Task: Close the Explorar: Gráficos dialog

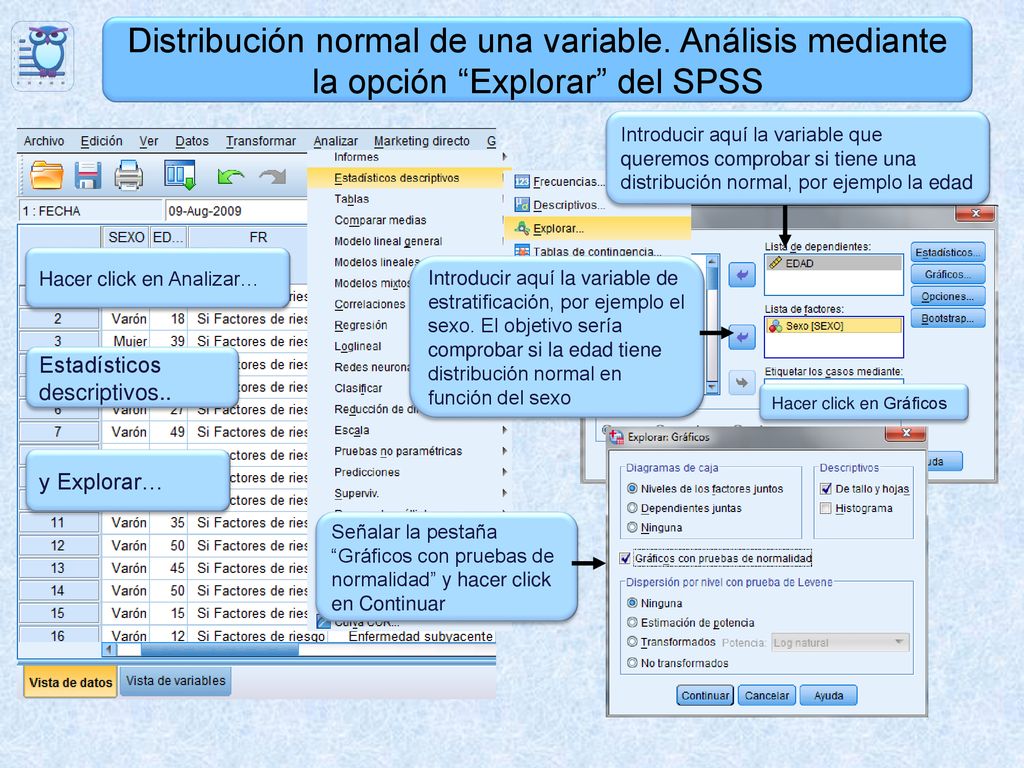Action: coord(905,433)
